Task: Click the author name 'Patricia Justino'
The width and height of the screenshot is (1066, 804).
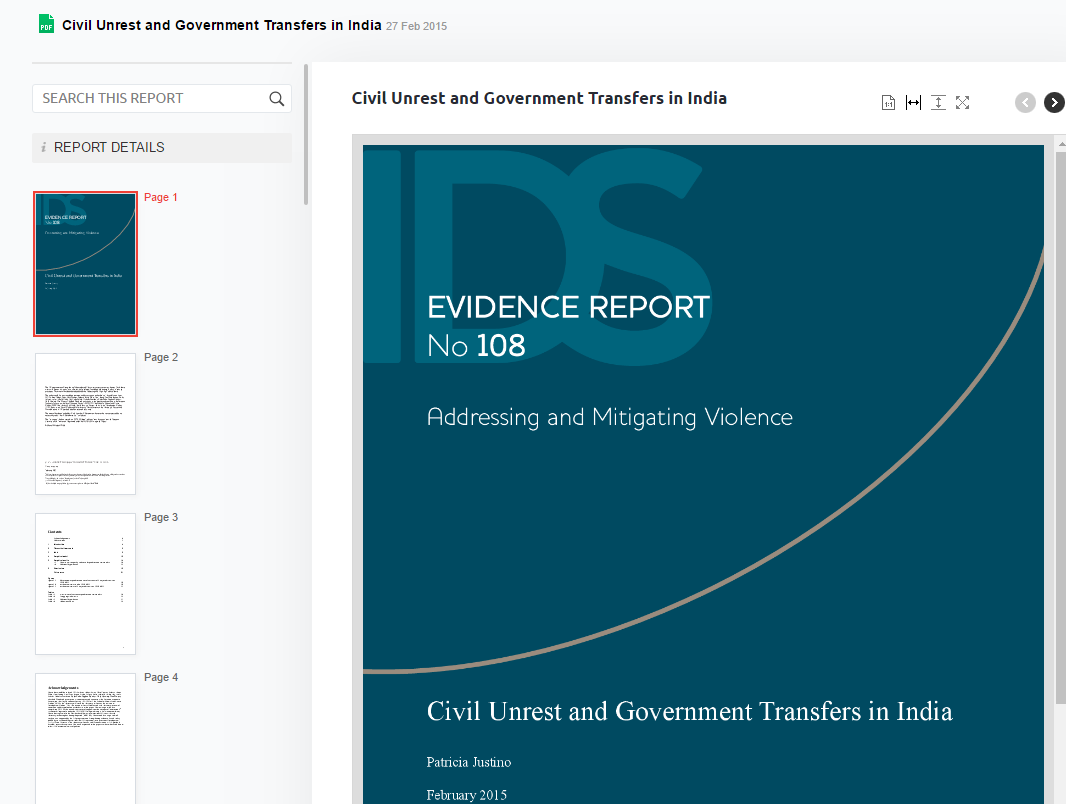Action: (468, 763)
